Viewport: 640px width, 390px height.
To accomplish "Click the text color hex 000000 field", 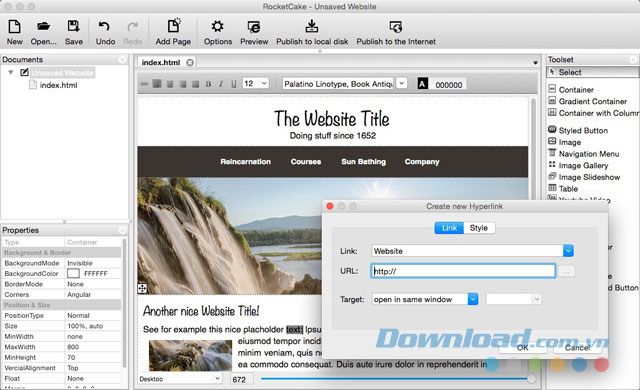I will 448,85.
